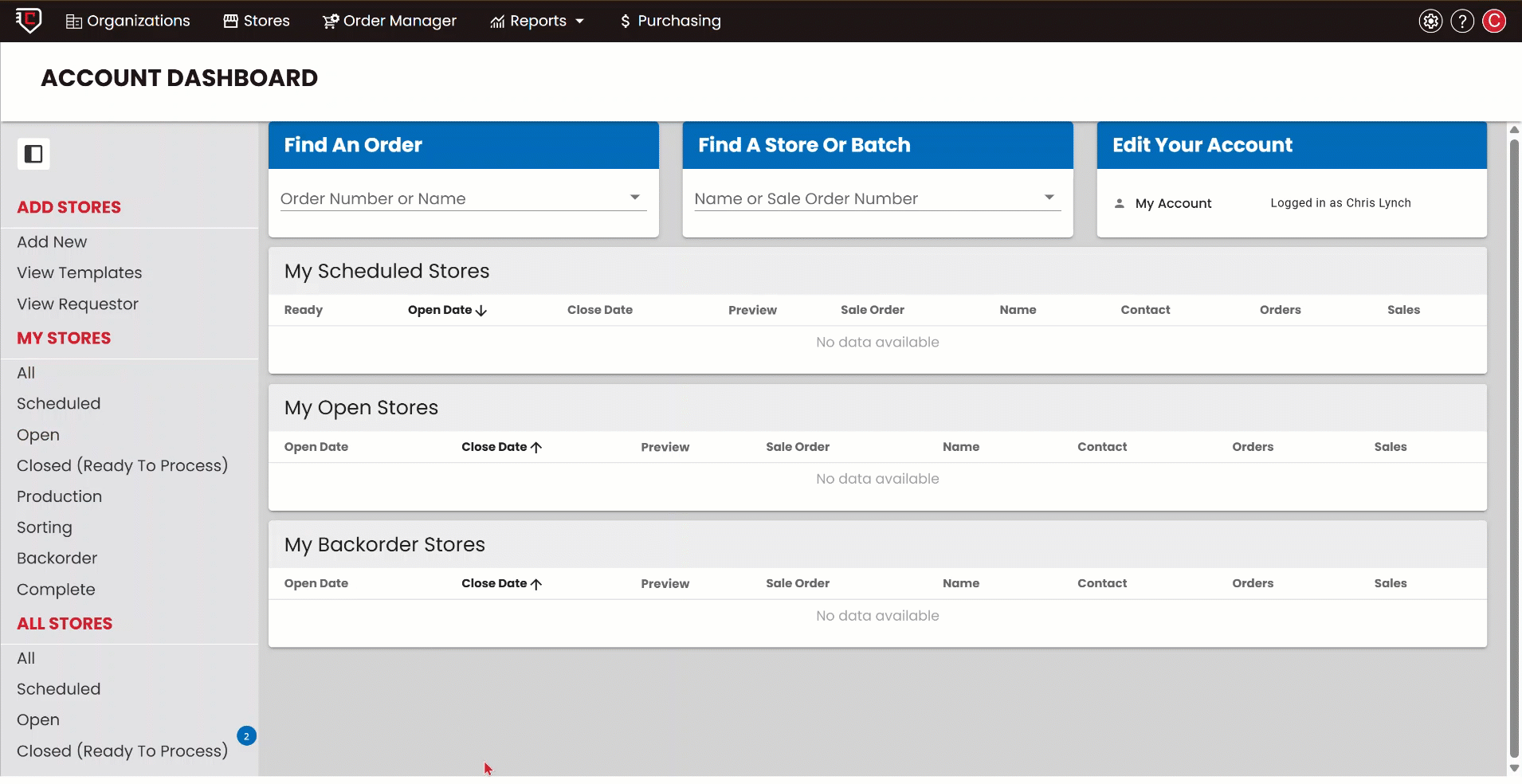Expand the Order Number or Name dropdown
Screen dimensions: 1522x784
pyautogui.click(x=635, y=198)
